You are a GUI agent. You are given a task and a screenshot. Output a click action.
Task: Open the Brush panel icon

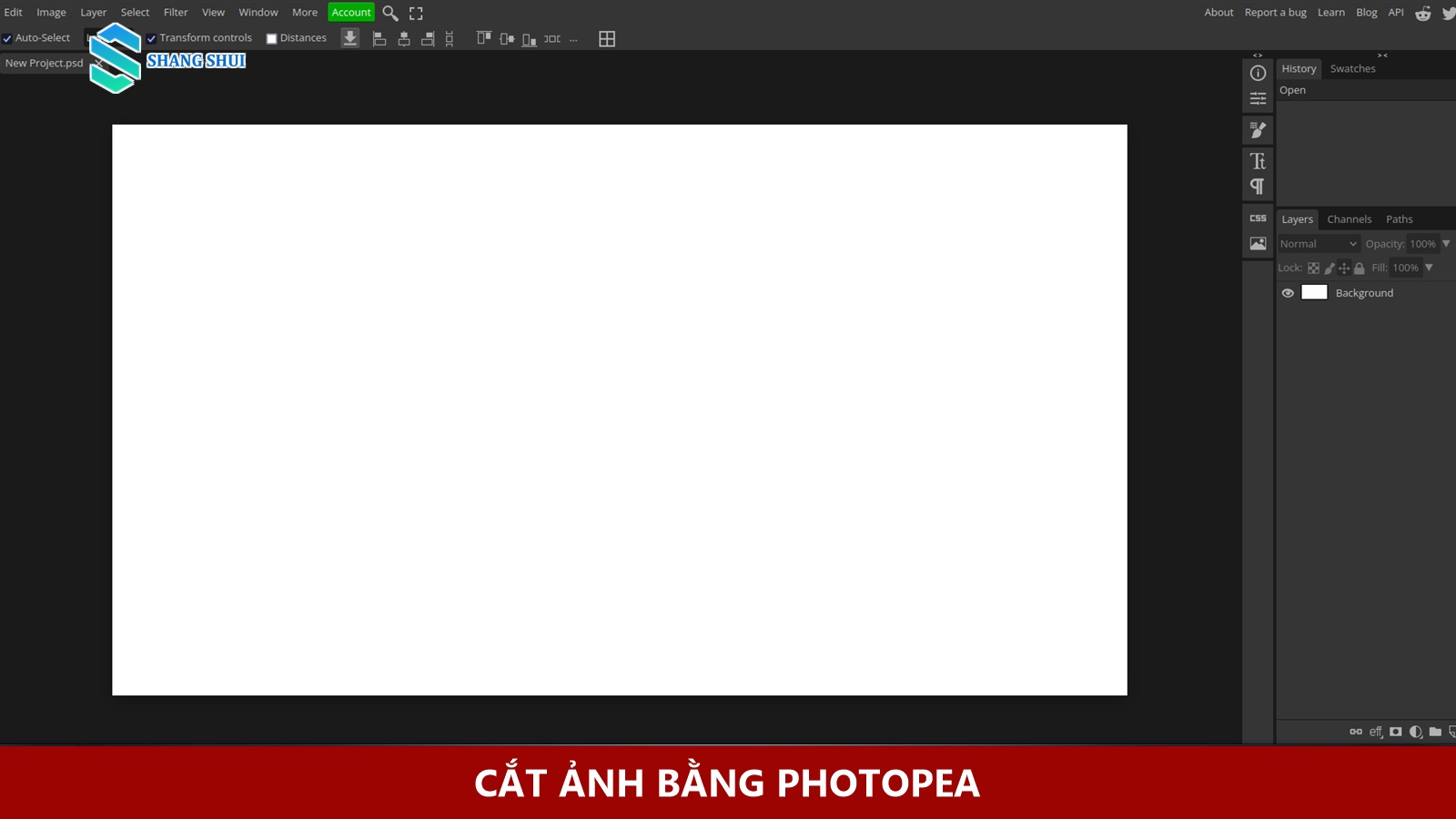1258,130
